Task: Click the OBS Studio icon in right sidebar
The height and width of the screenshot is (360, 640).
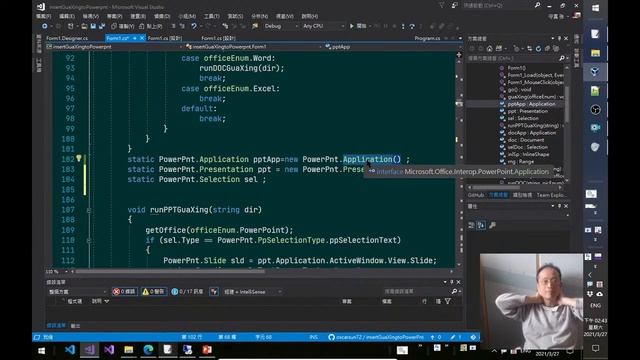Action: point(596,109)
